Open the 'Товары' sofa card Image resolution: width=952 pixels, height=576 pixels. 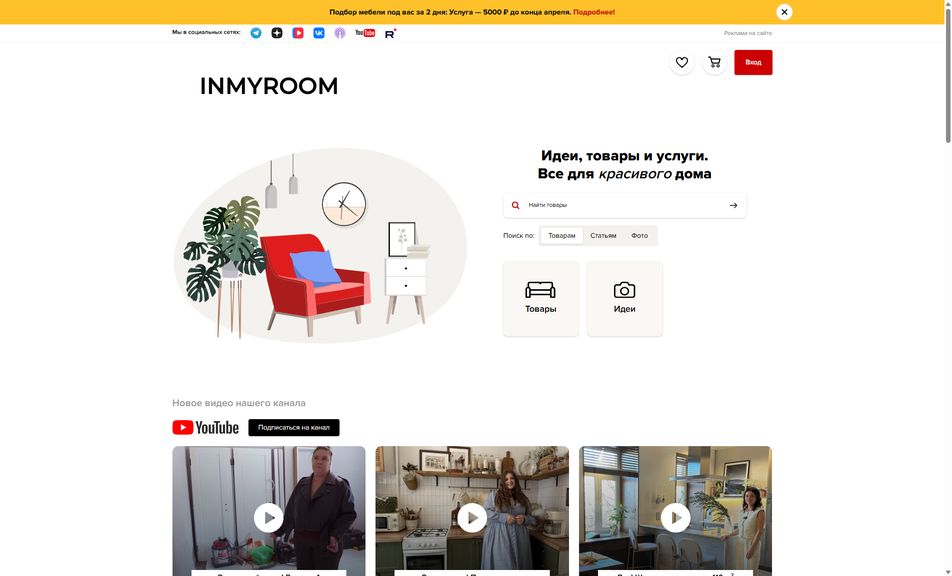[x=541, y=299]
